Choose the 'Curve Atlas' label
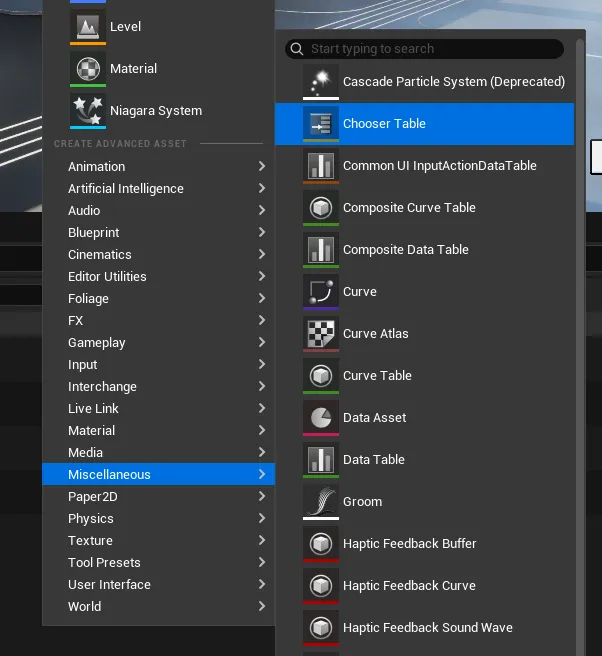Screen dimensions: 602x656 375,333
